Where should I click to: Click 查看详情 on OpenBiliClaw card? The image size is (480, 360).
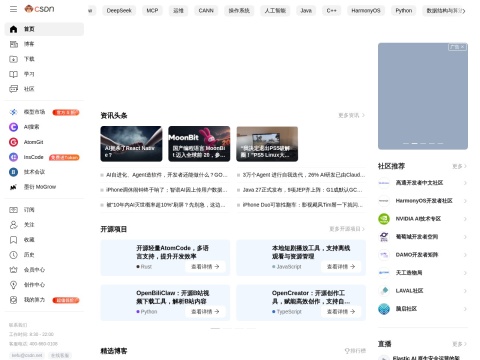(x=205, y=312)
